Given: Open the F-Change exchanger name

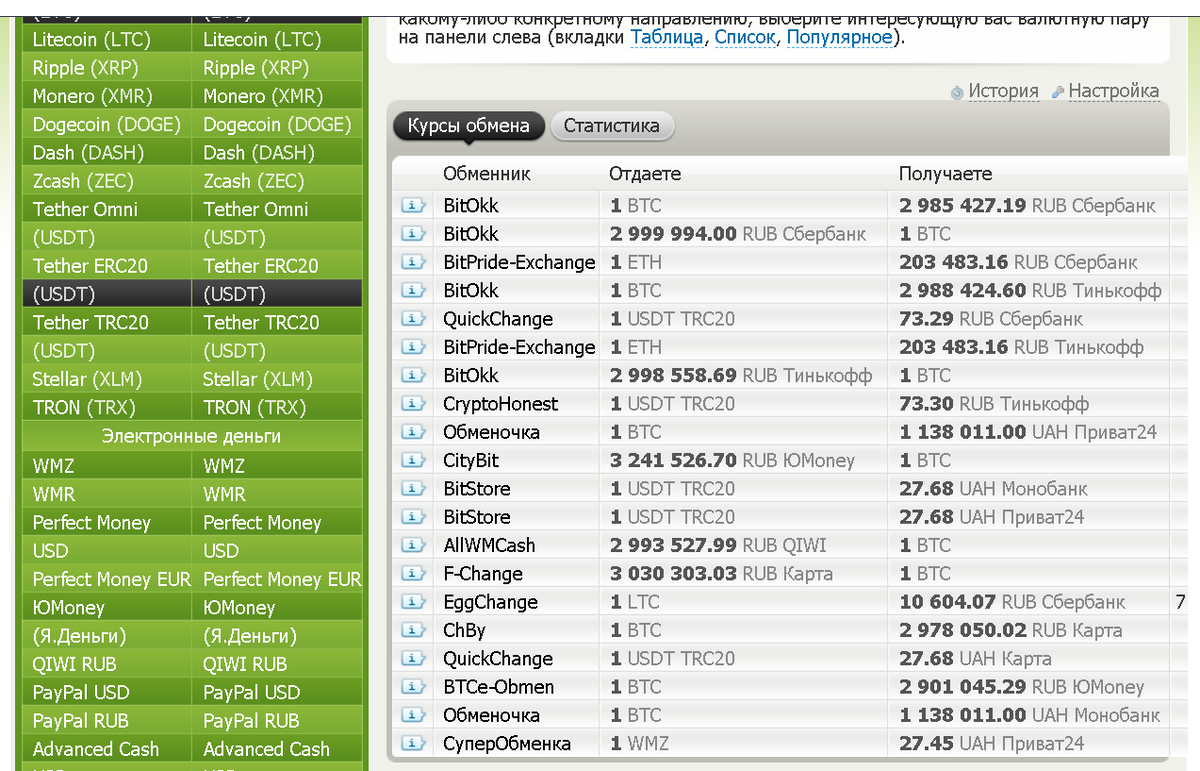Looking at the screenshot, I should tap(483, 574).
